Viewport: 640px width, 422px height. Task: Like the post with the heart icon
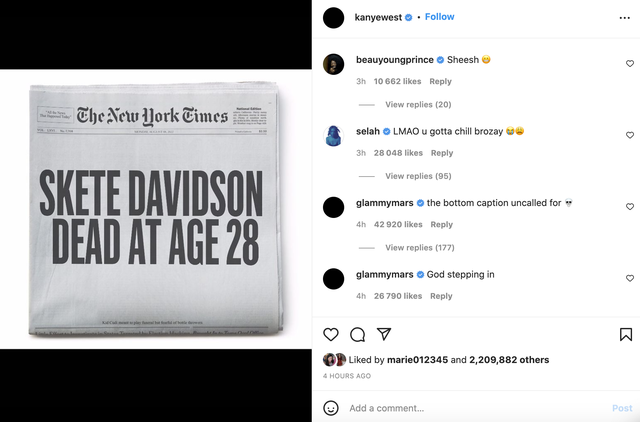tap(331, 334)
